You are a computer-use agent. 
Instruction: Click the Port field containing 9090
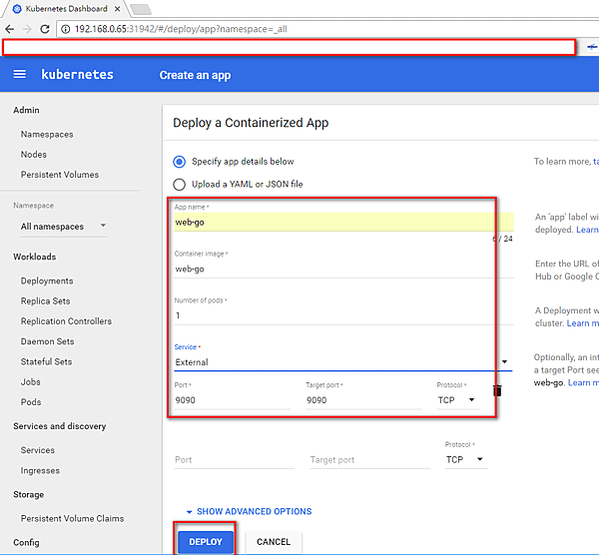pos(232,400)
